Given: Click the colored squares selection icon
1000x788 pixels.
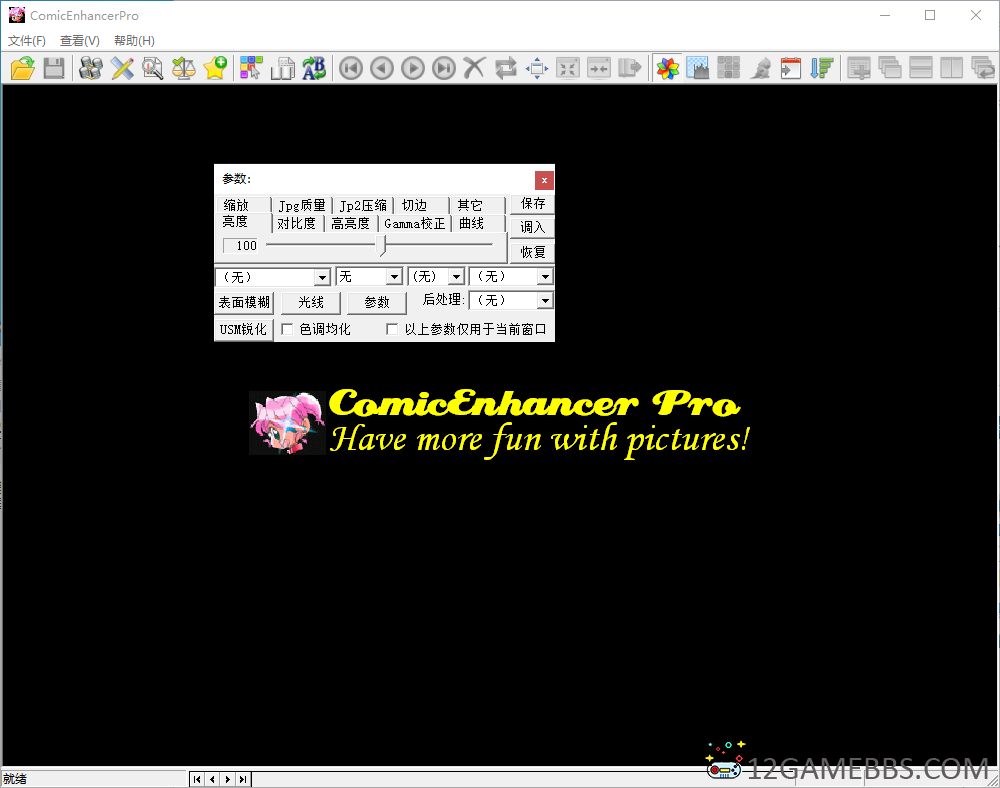Looking at the screenshot, I should (251, 68).
